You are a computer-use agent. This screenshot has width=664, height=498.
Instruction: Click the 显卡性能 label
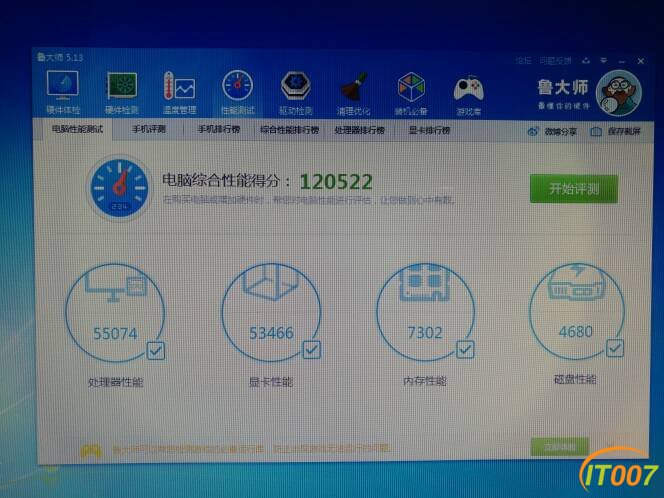271,382
